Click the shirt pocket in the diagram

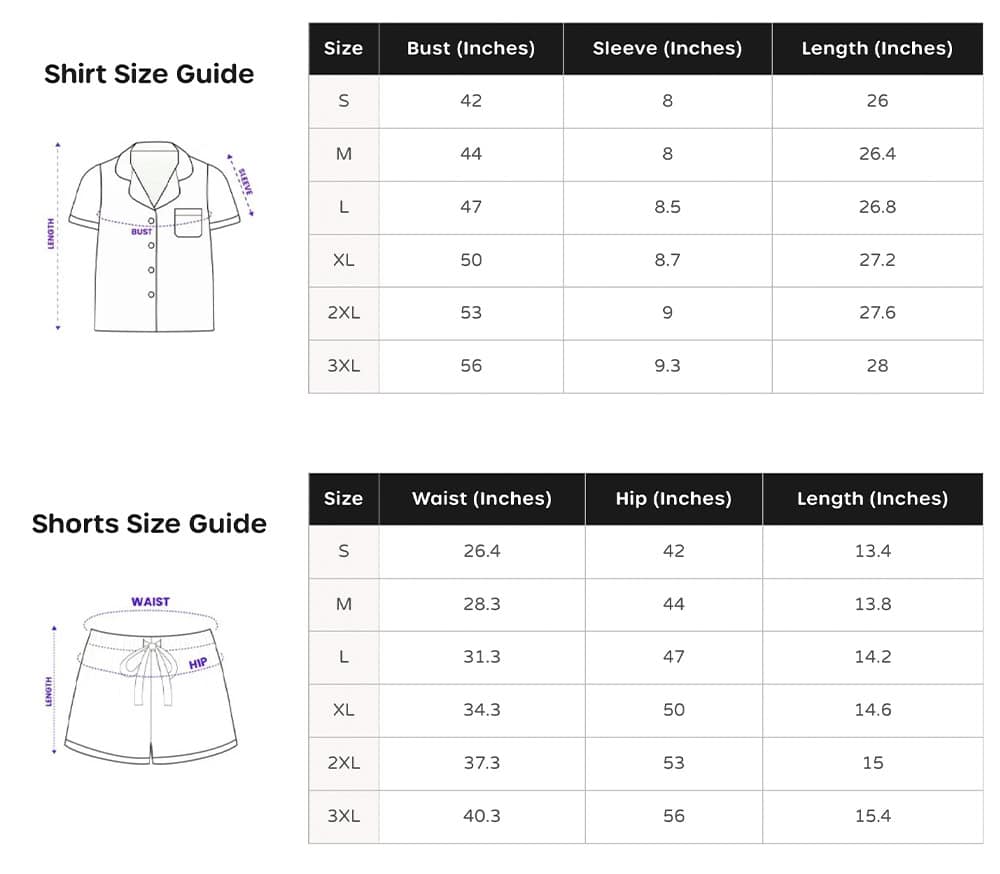click(x=188, y=222)
